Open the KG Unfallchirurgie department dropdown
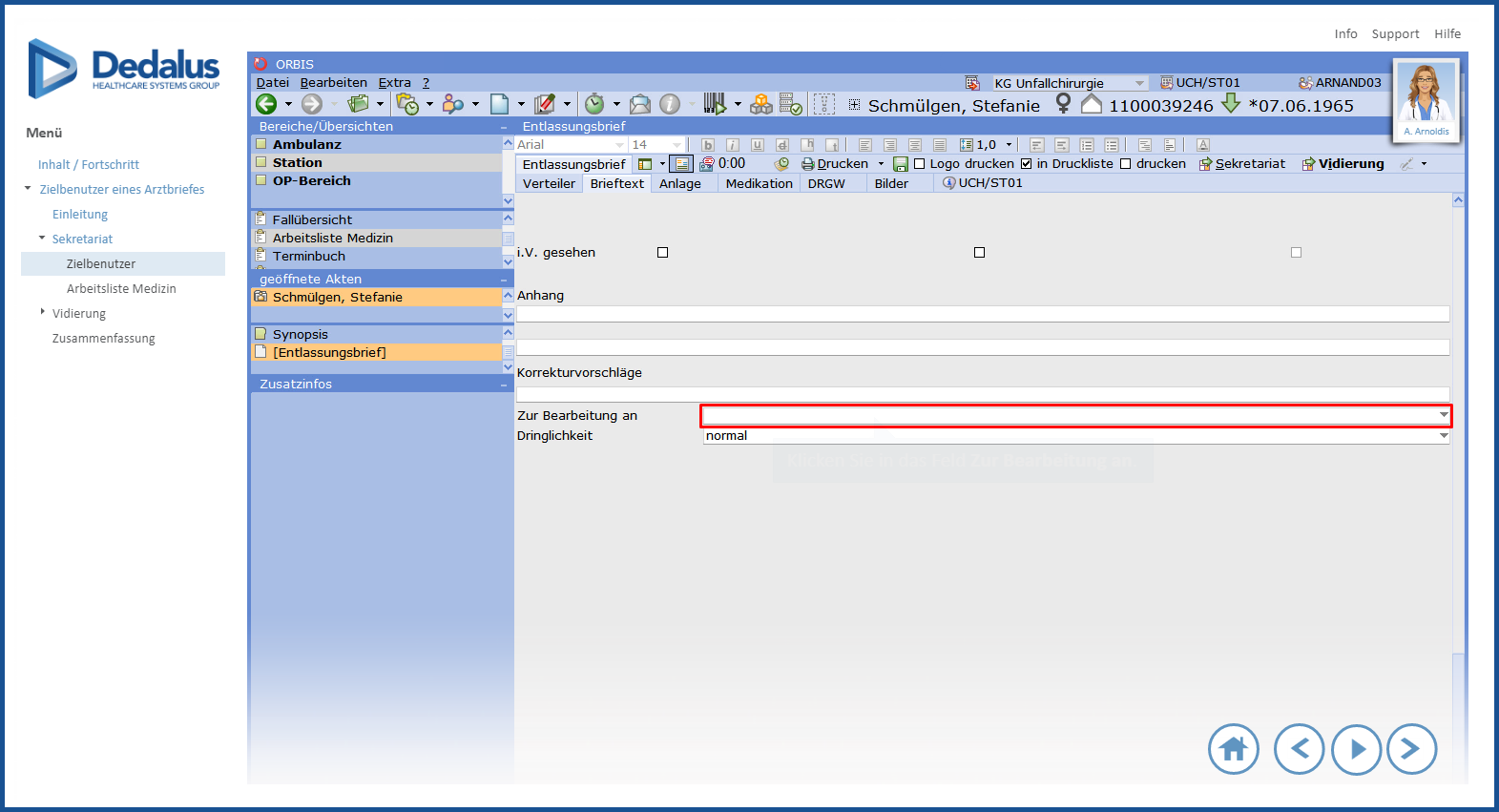Screen dimensions: 1499x812 [1139, 83]
